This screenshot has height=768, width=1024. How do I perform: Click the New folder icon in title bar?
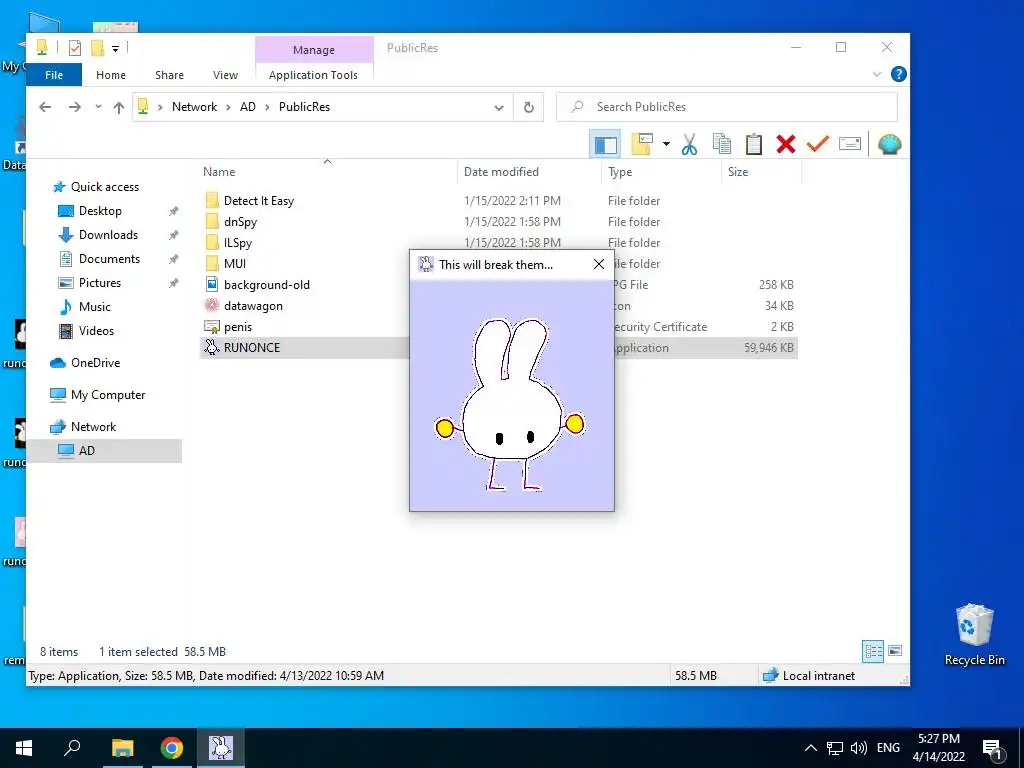(97, 48)
